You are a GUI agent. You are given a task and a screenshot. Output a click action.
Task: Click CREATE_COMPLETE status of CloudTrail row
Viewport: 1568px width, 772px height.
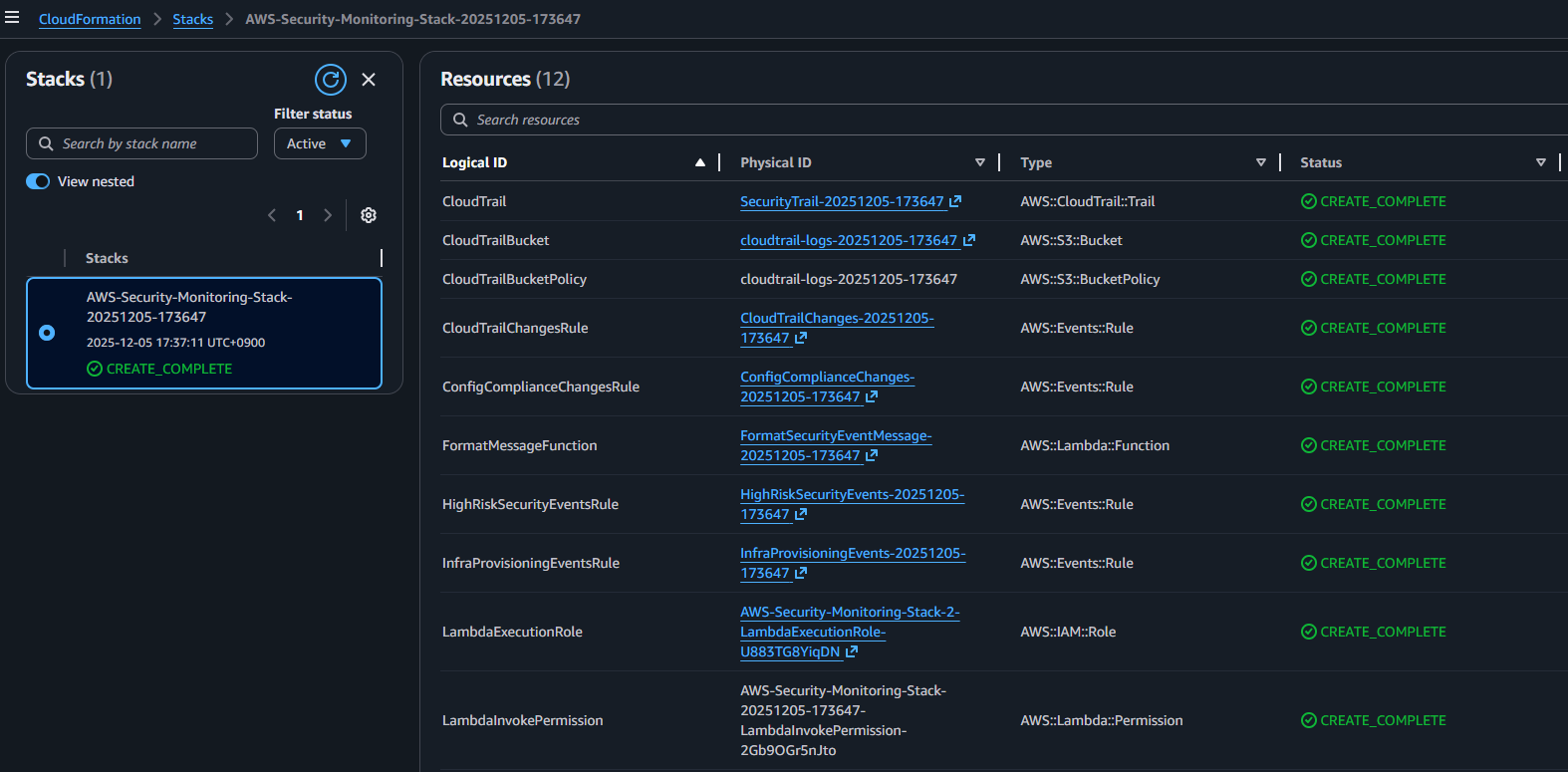tap(1374, 201)
